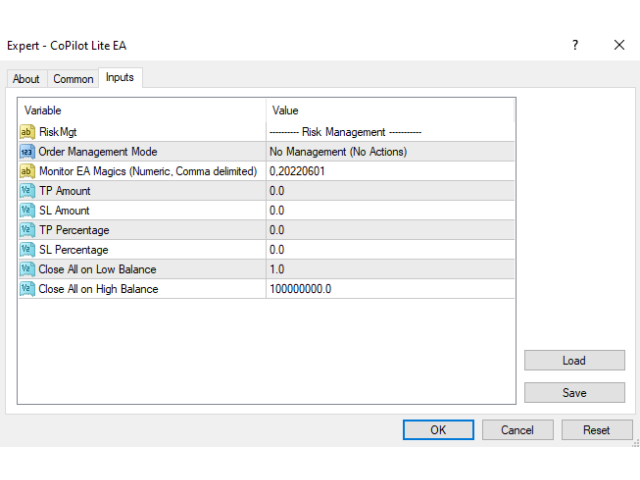Reset inputs to default values
This screenshot has height=480, width=640.
(x=597, y=430)
